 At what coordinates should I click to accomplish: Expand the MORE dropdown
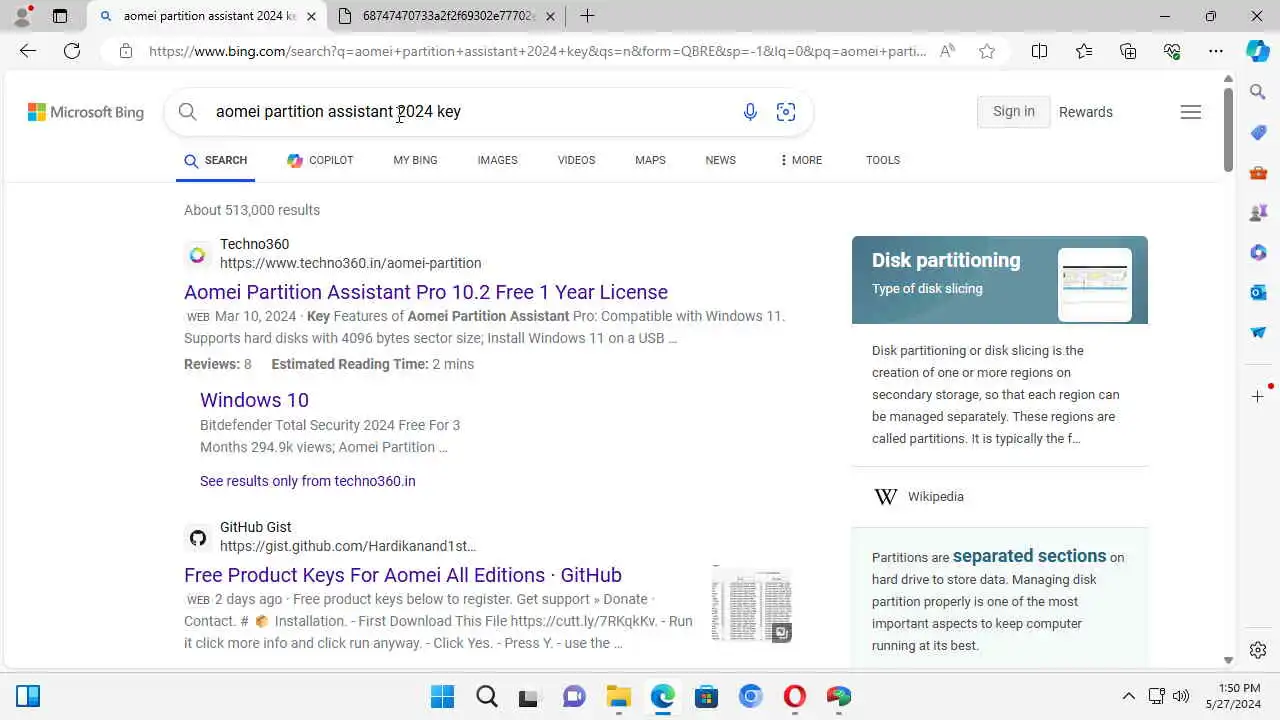[800, 160]
